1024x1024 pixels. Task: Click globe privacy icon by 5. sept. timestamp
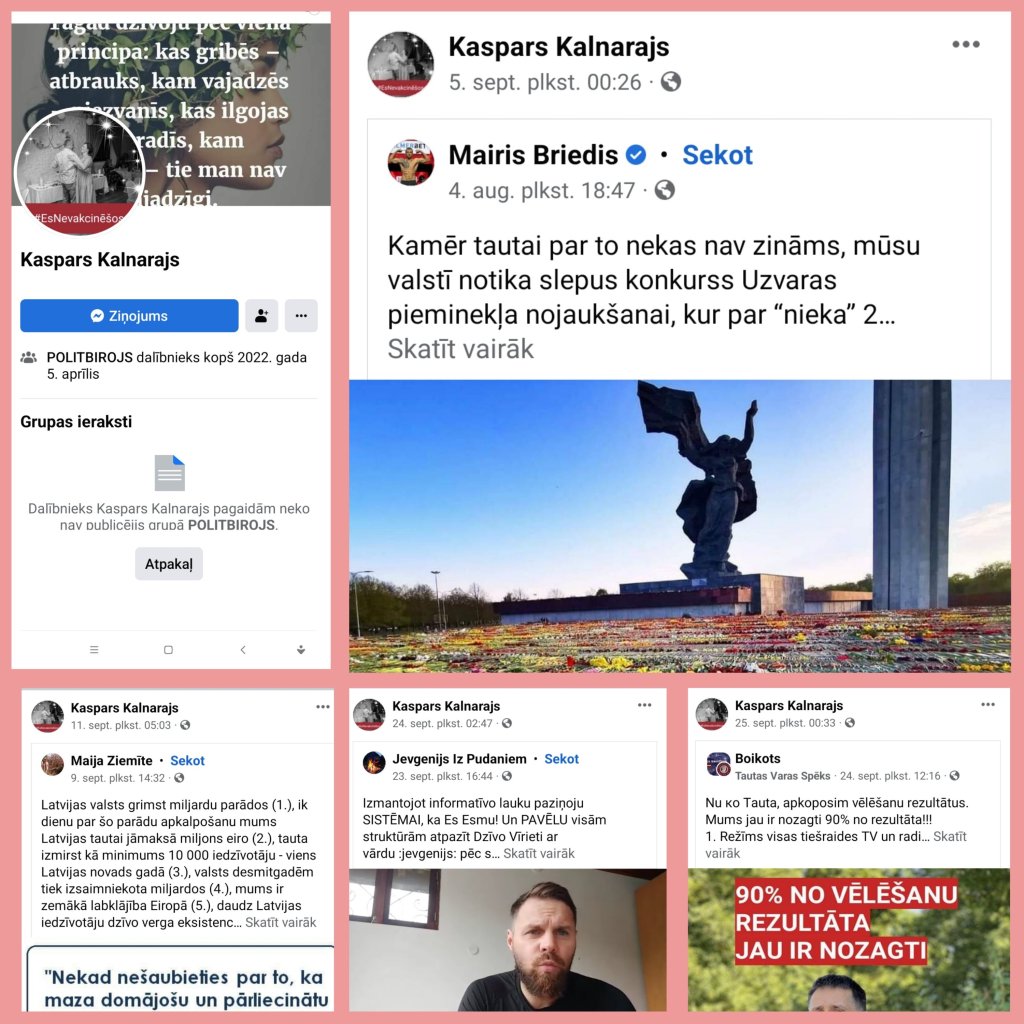(x=671, y=82)
